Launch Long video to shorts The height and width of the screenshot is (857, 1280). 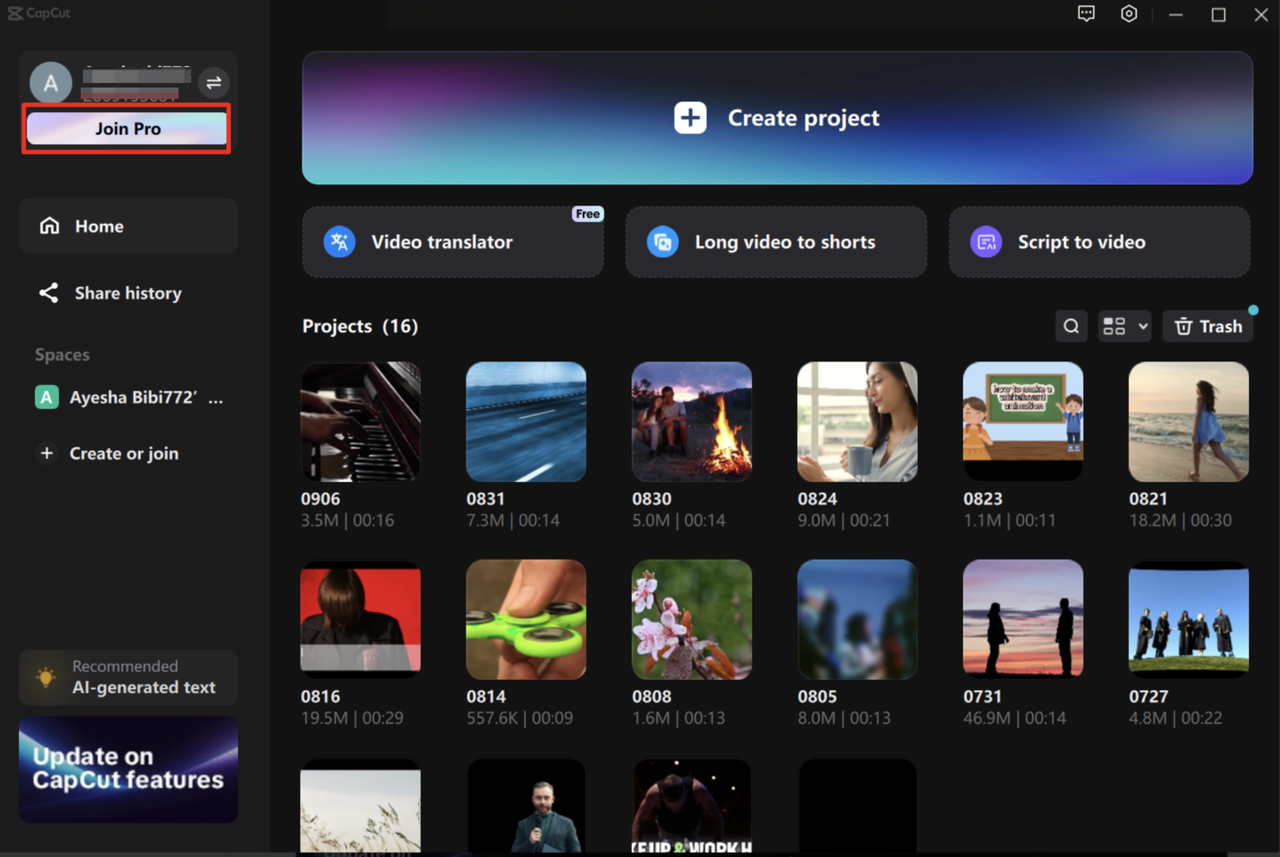[x=776, y=242]
